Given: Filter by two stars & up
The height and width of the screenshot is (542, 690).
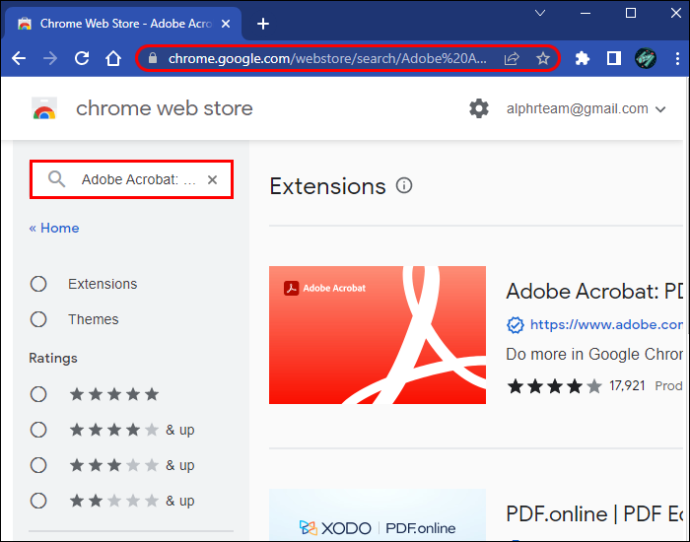Looking at the screenshot, I should (38, 501).
